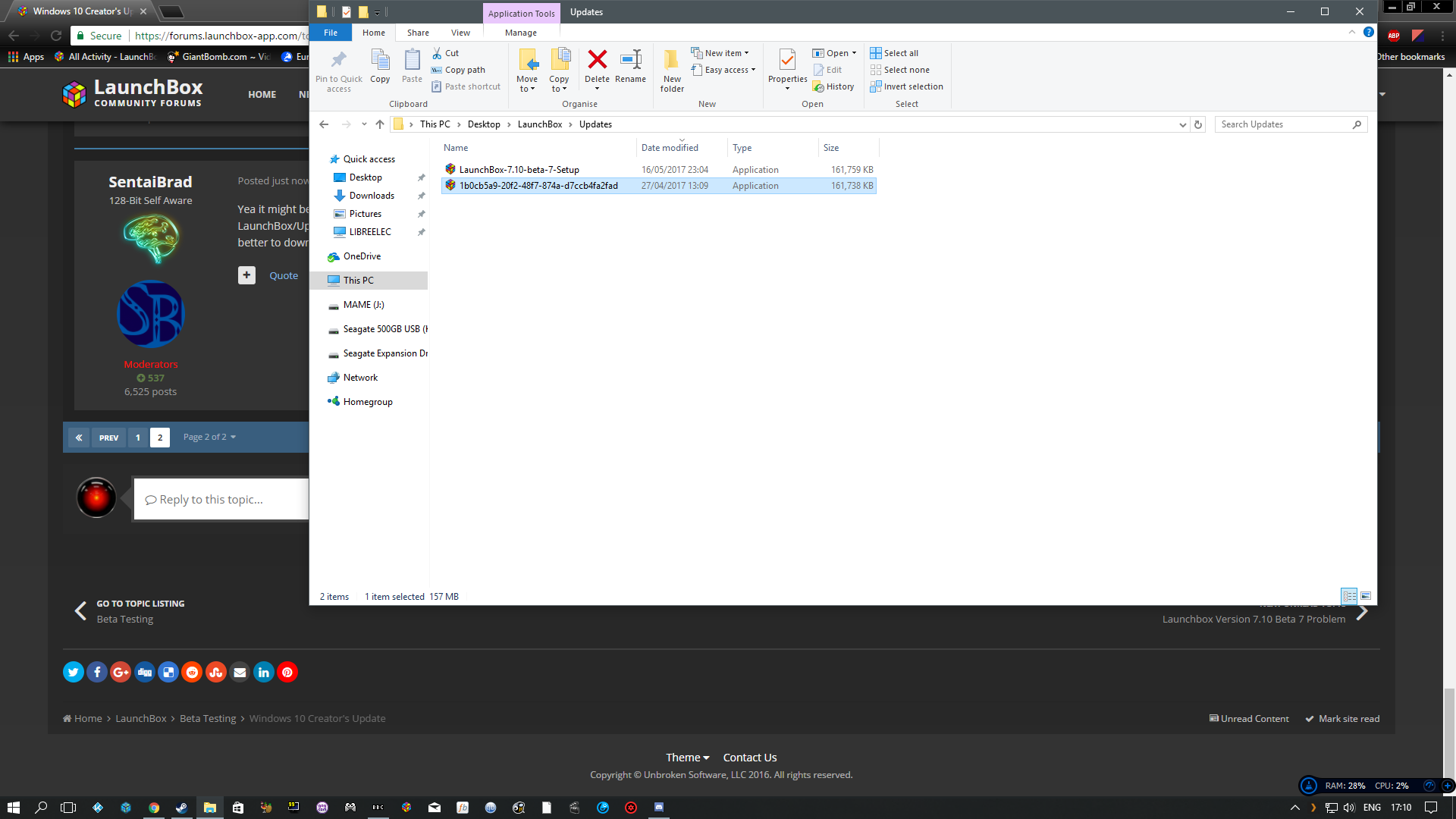
Task: Go back using Explorer back arrow
Action: tap(324, 124)
